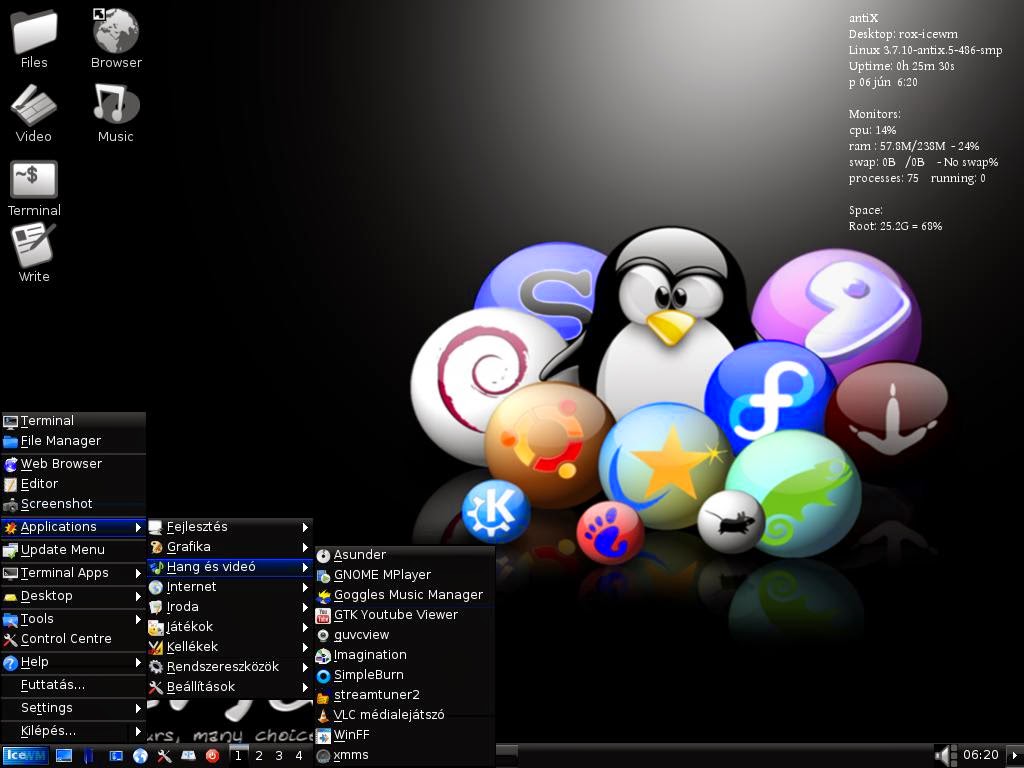Click the volume speaker tray icon
Image resolution: width=1024 pixels, height=768 pixels.
pos(946,756)
